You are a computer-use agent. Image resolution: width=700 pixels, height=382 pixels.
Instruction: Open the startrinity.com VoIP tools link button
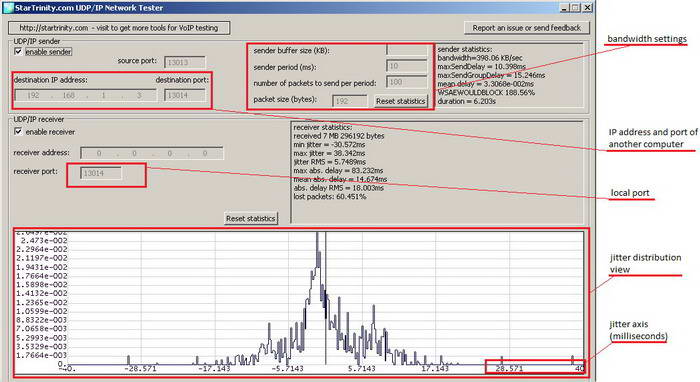pyautogui.click(x=119, y=28)
